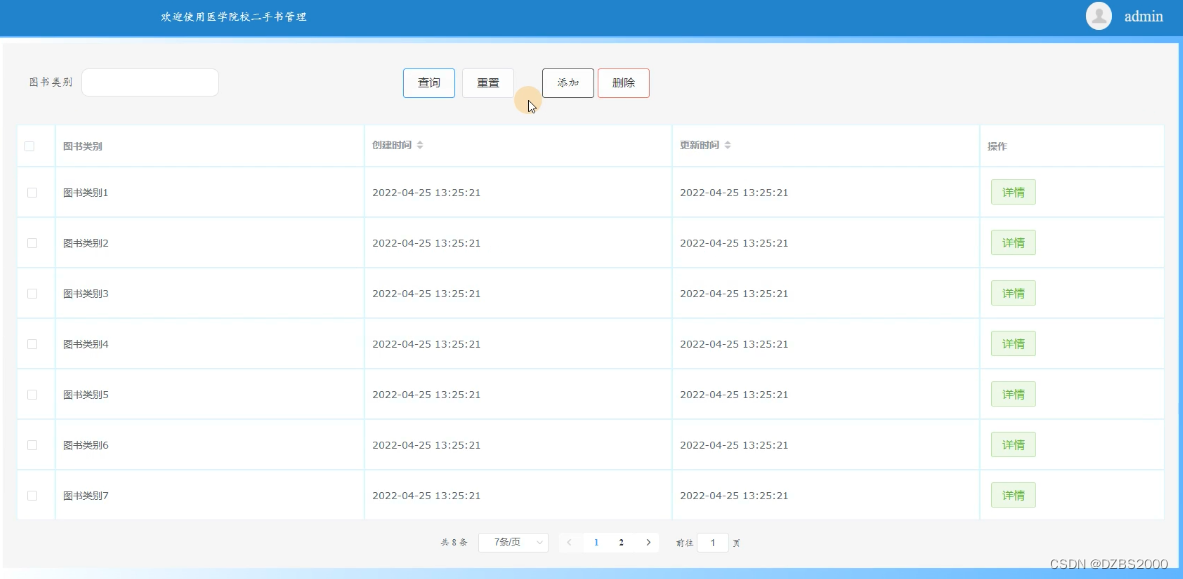Screen dimensions: 1183x579
Task: Go to previous page arrow
Action: 569,542
